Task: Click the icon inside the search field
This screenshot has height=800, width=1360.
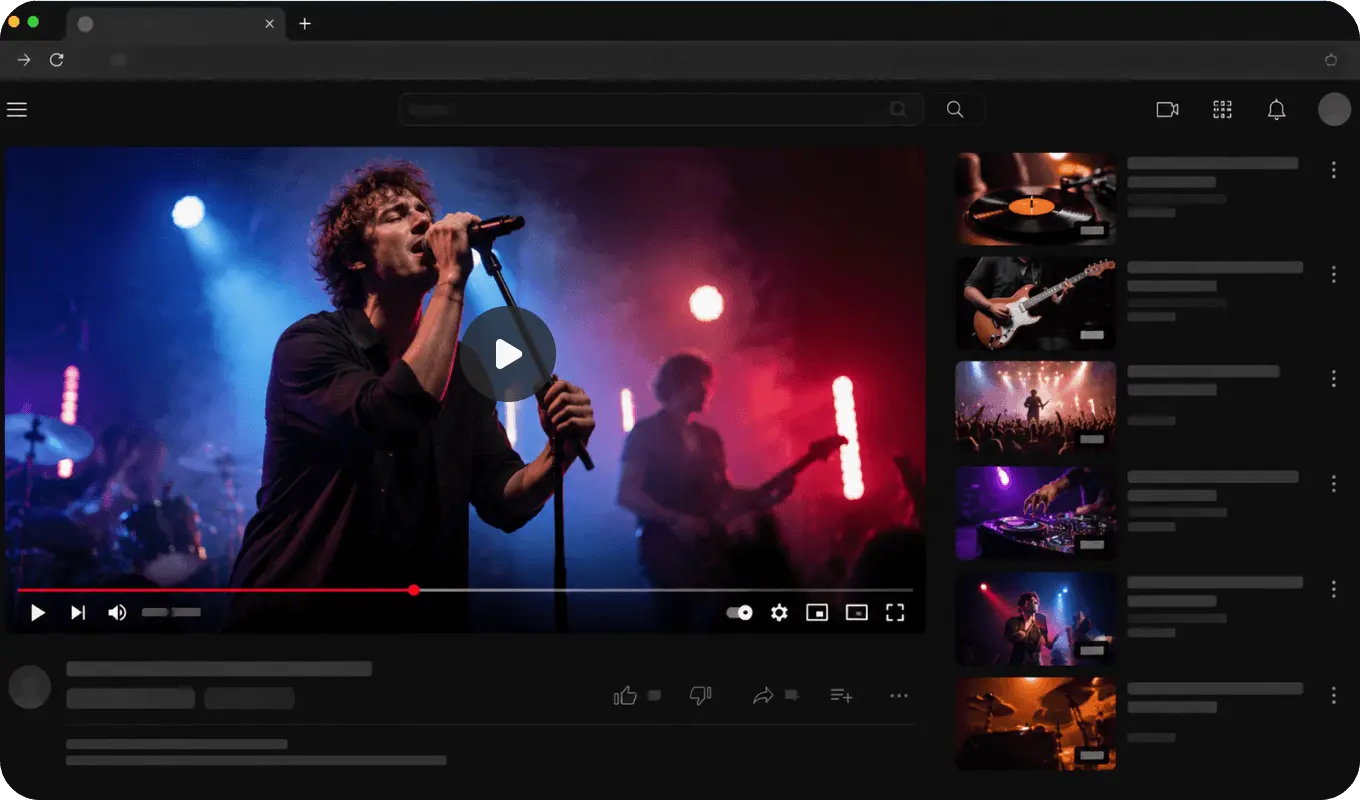Action: [898, 110]
